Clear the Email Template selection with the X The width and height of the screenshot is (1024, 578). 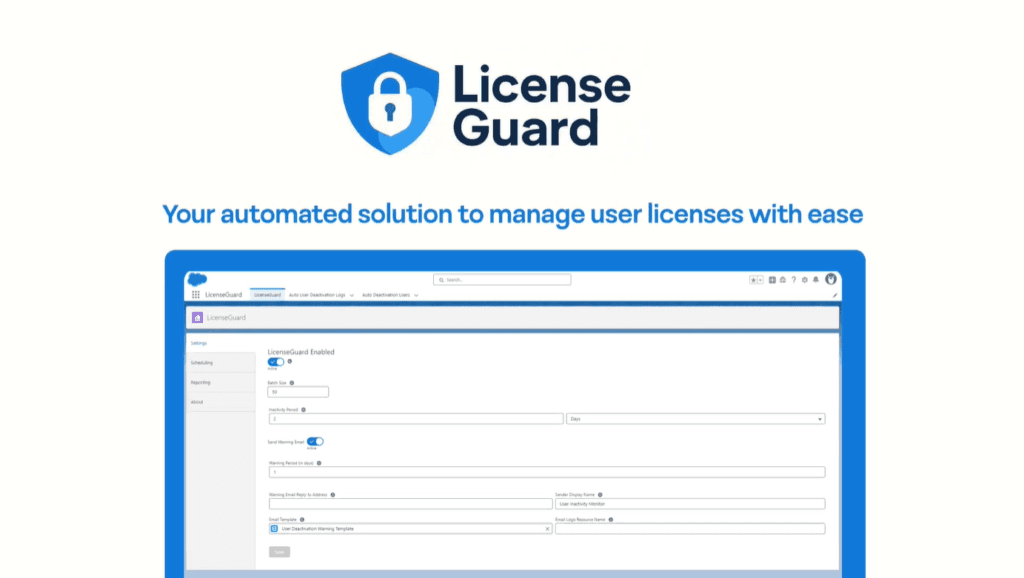(547, 528)
